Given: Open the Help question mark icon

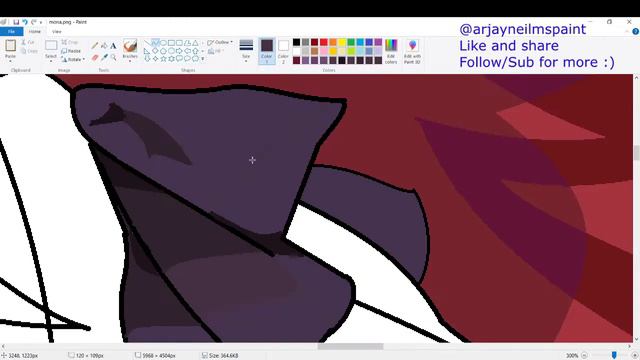Looking at the screenshot, I should (x=635, y=31).
